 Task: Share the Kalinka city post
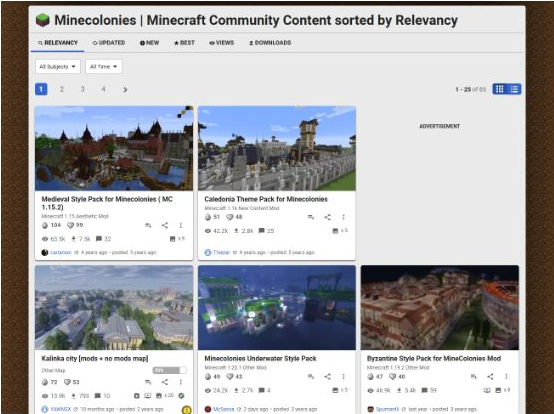click(165, 382)
